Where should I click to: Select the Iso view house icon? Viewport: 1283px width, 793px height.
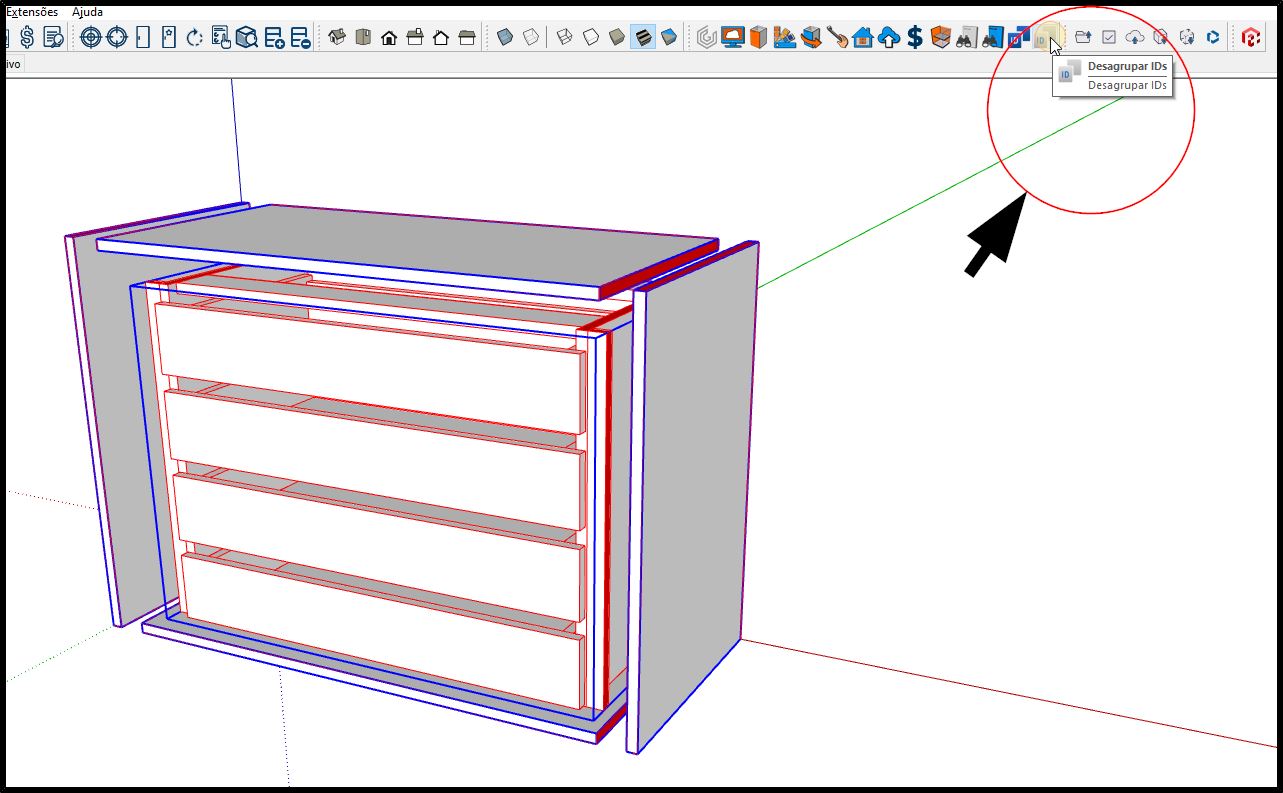(x=337, y=38)
